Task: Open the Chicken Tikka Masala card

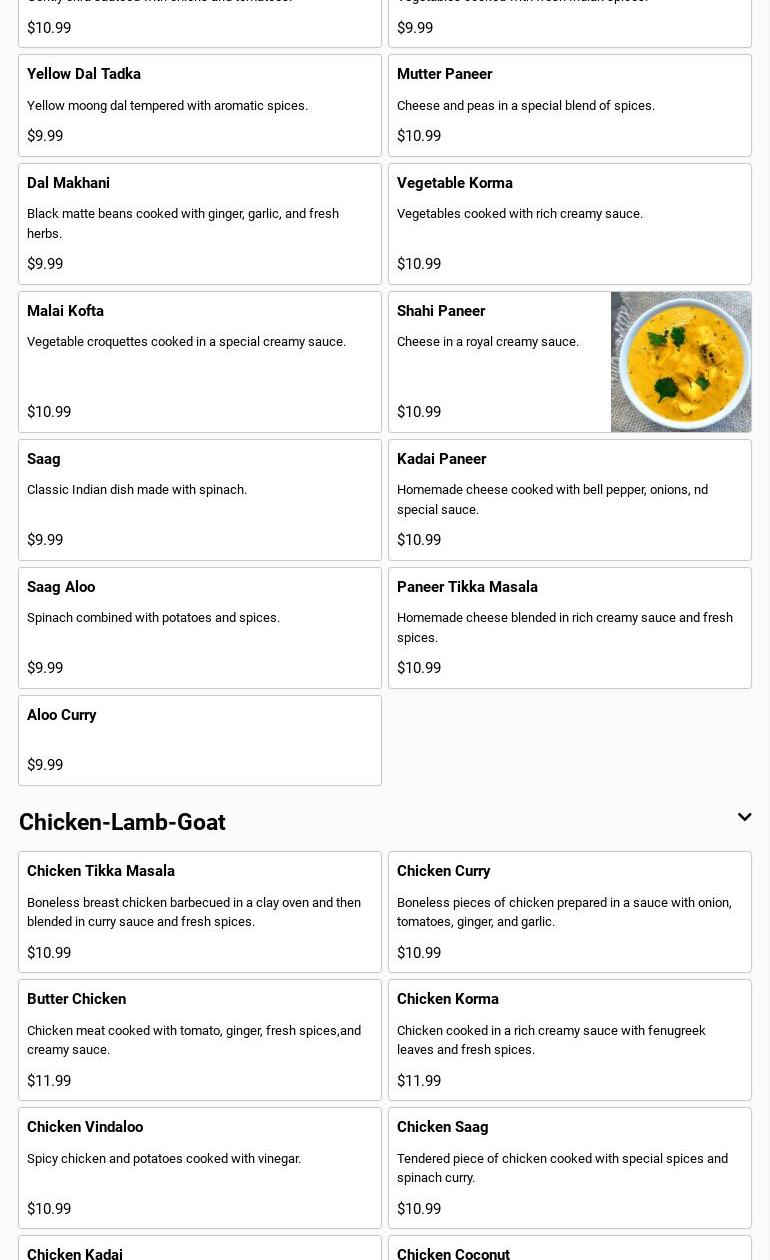Action: (x=199, y=911)
